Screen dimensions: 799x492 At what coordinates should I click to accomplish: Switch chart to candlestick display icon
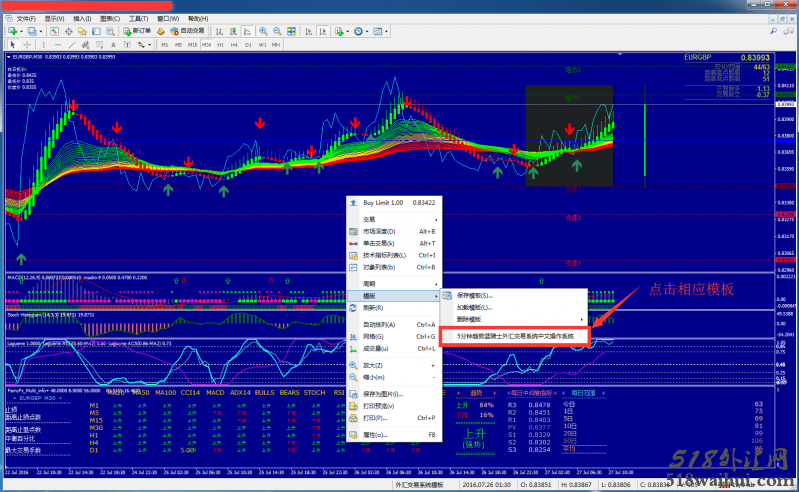pos(232,31)
